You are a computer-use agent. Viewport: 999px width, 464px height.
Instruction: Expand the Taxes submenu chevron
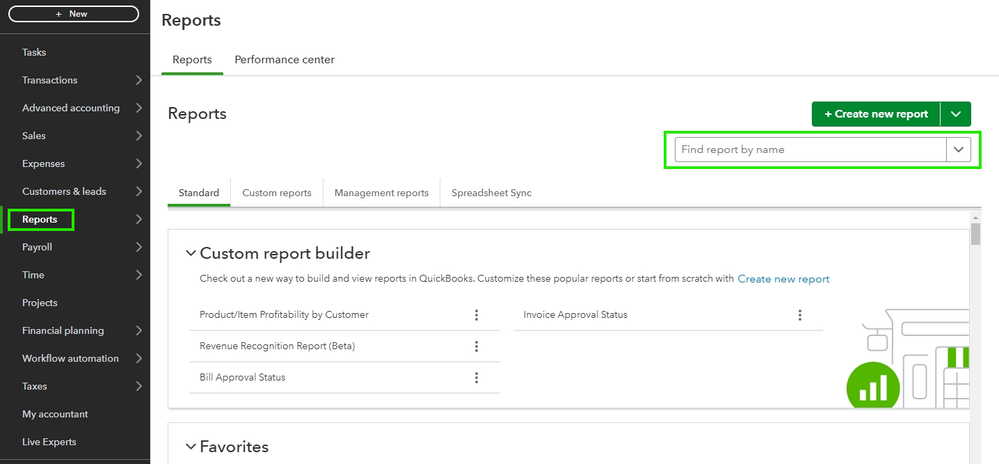click(139, 386)
